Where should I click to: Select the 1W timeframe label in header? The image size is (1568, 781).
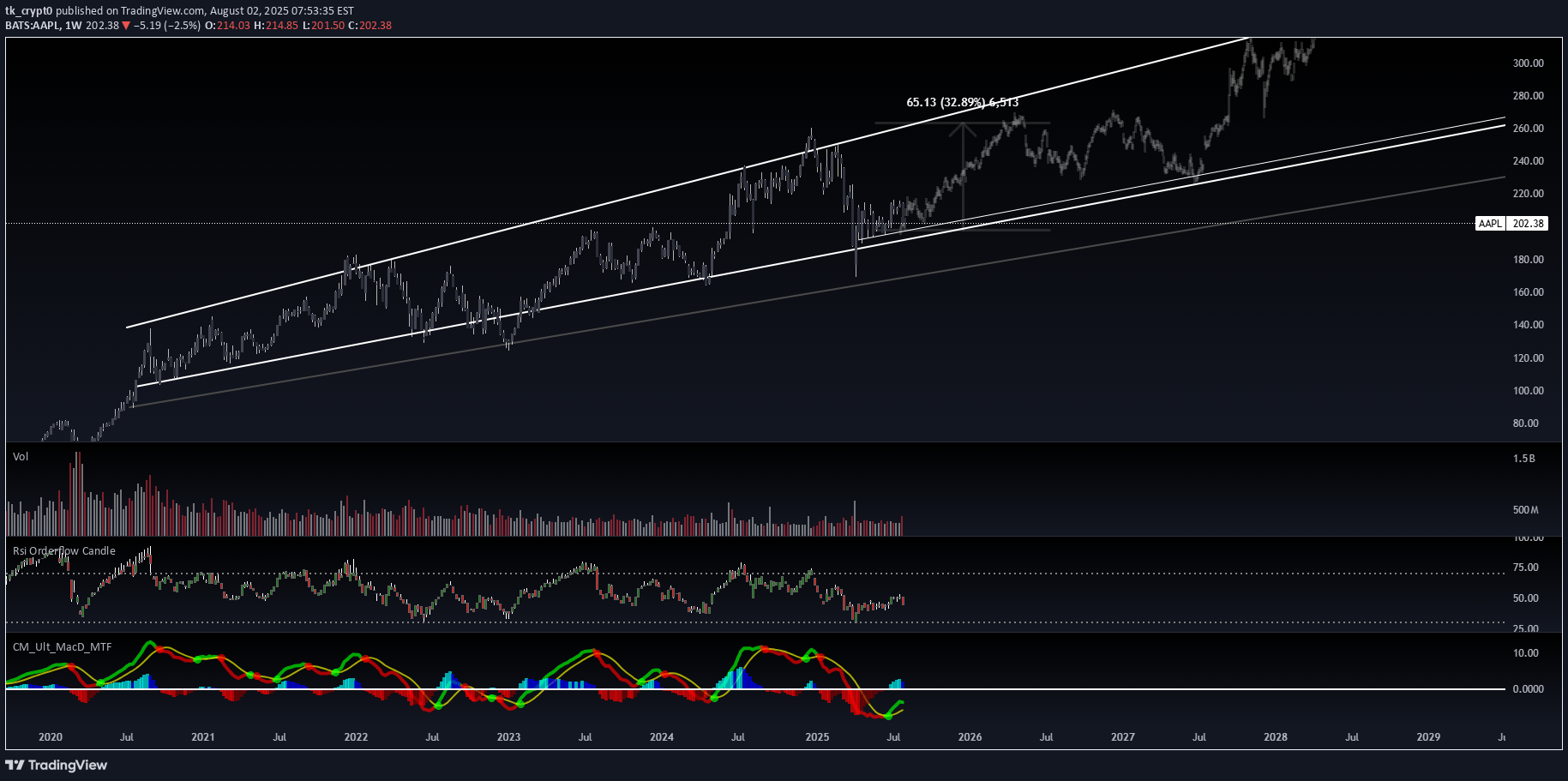[74, 26]
